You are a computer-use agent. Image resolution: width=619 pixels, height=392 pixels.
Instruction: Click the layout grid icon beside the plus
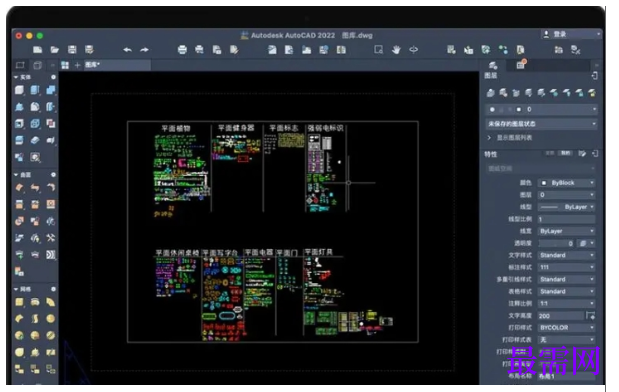pyautogui.click(x=65, y=65)
